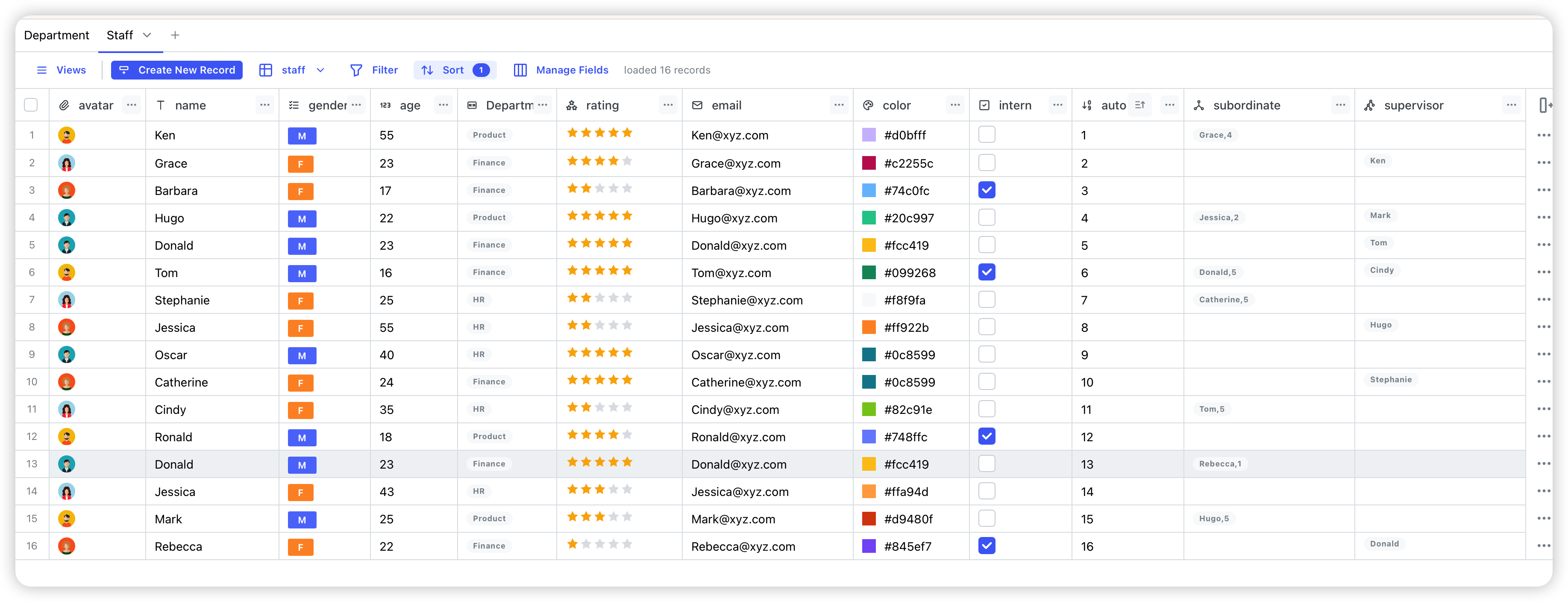This screenshot has width=1568, height=602.
Task: Click the Filter funnel icon
Action: click(356, 70)
